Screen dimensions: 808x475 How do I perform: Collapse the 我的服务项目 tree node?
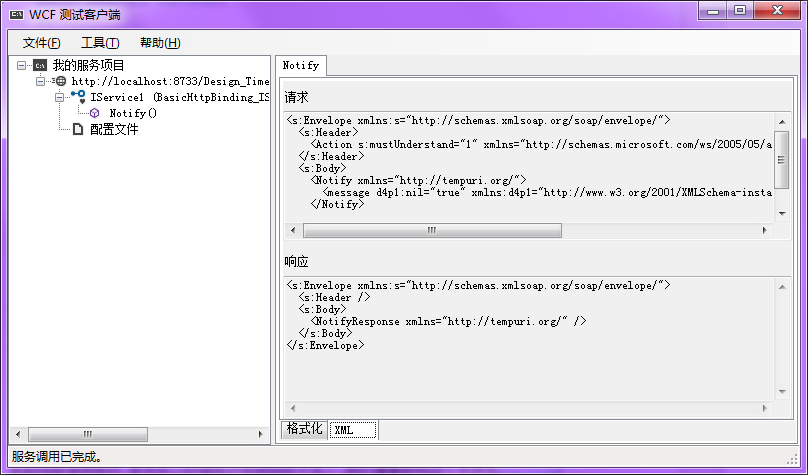(x=21, y=65)
